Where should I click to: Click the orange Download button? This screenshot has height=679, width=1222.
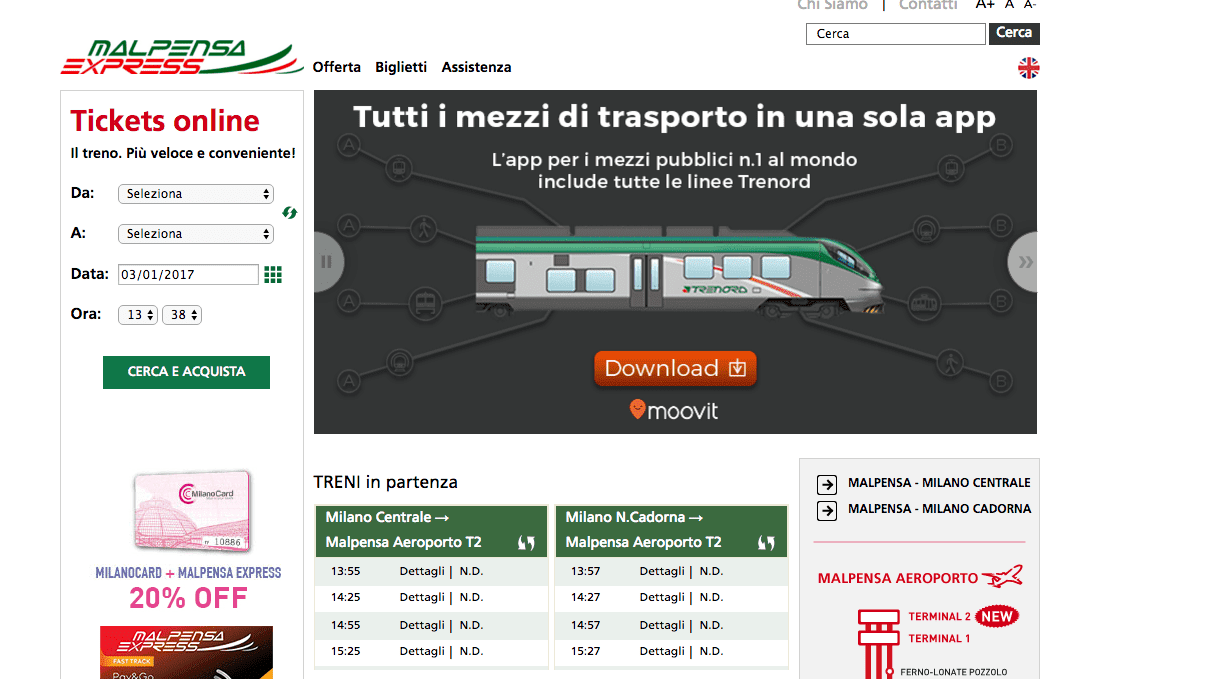tap(675, 369)
